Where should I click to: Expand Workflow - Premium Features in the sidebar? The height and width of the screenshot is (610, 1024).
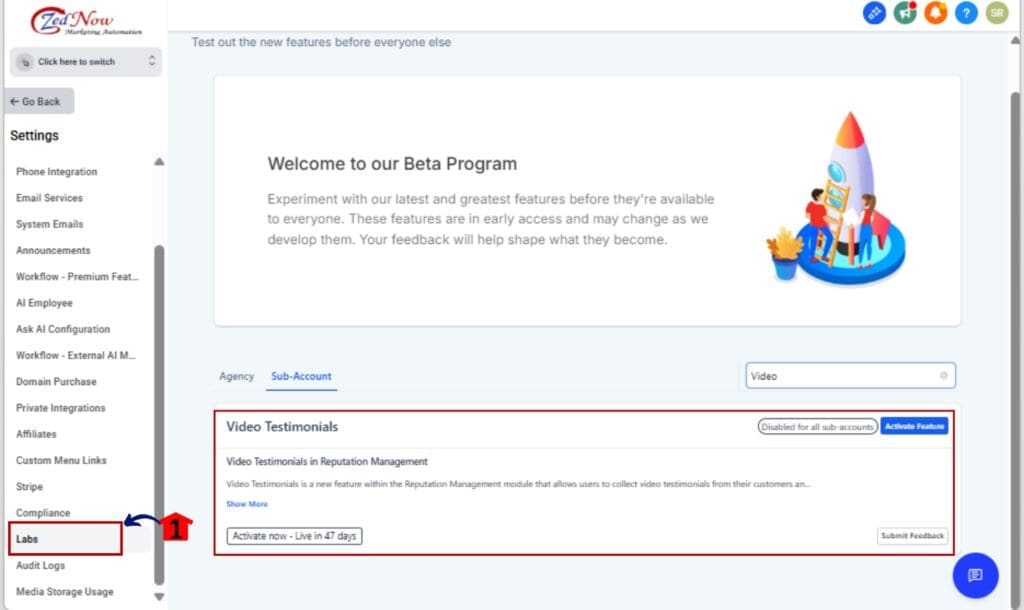pos(77,276)
